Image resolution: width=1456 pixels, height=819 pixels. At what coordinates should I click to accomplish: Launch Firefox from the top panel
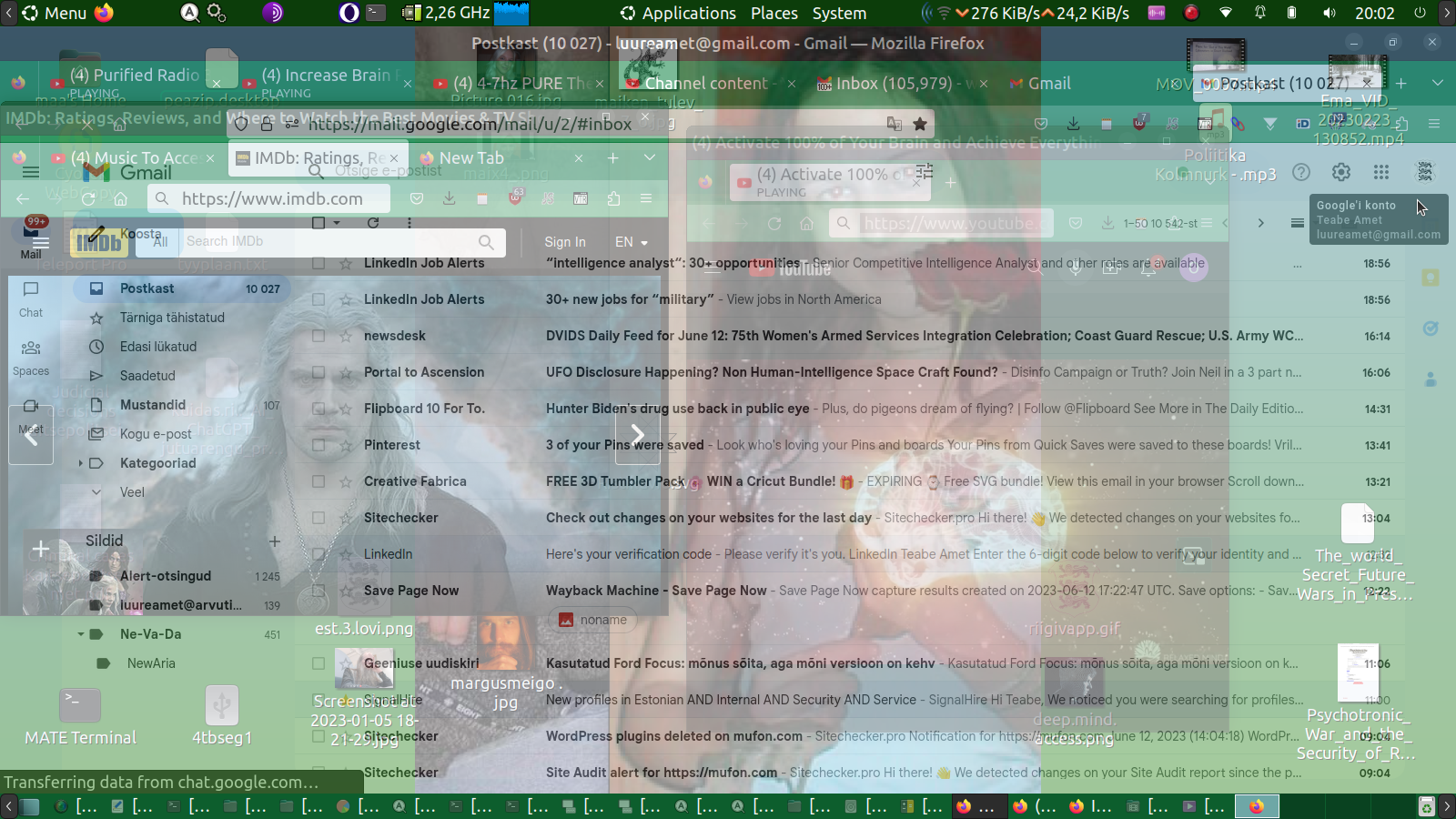(x=105, y=13)
